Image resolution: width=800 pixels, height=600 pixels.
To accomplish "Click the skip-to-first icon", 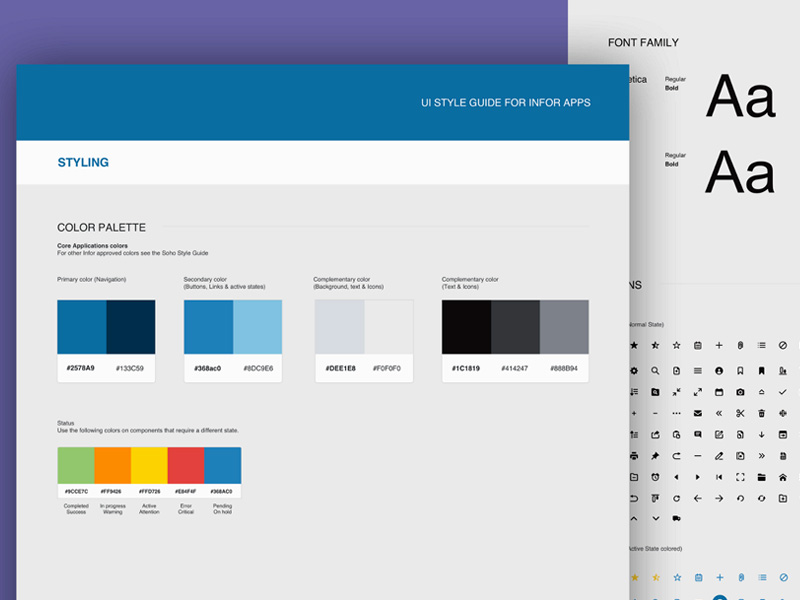I will click(719, 478).
